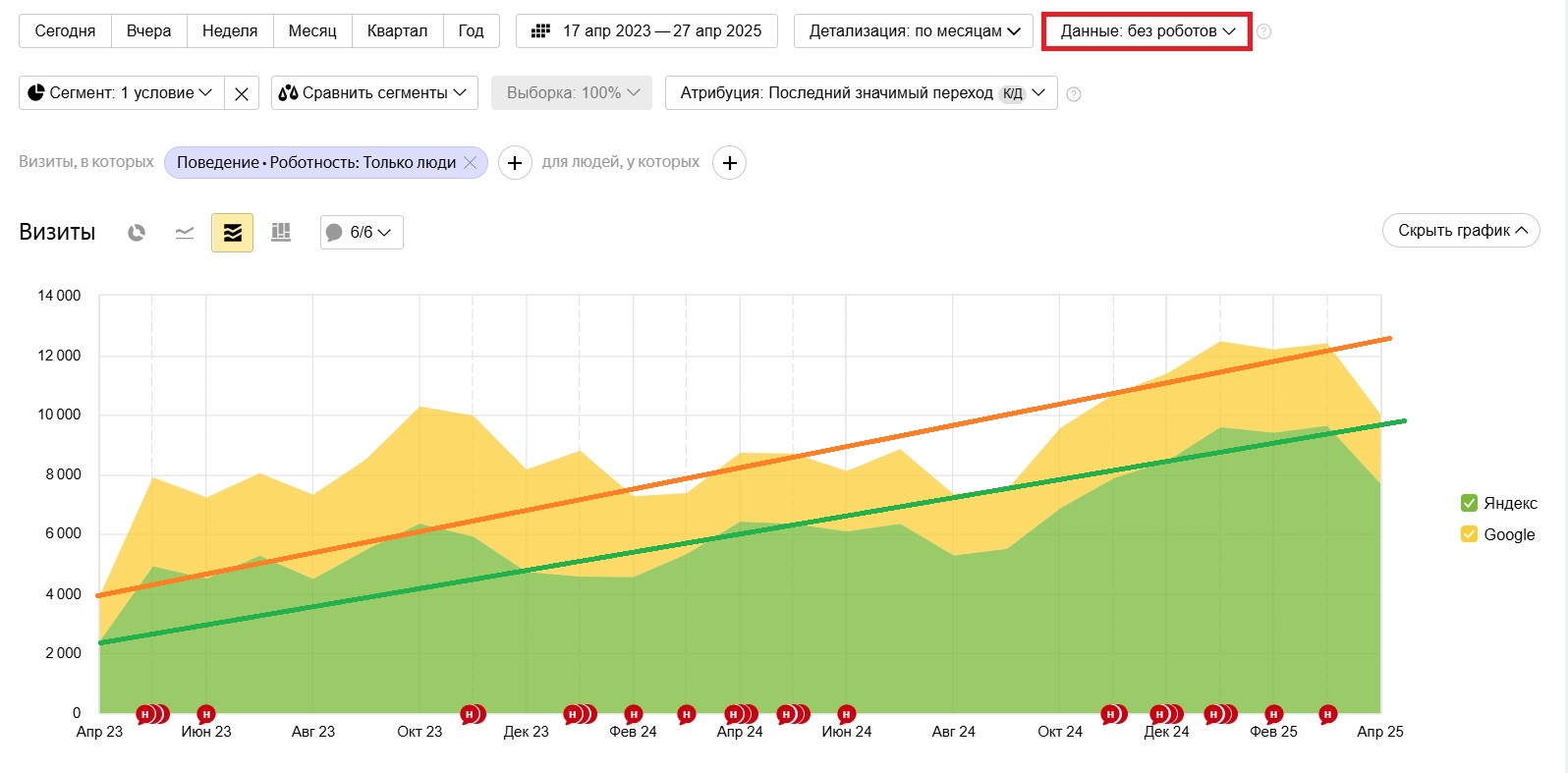
Task: Select the pie chart view icon
Action: [x=137, y=233]
